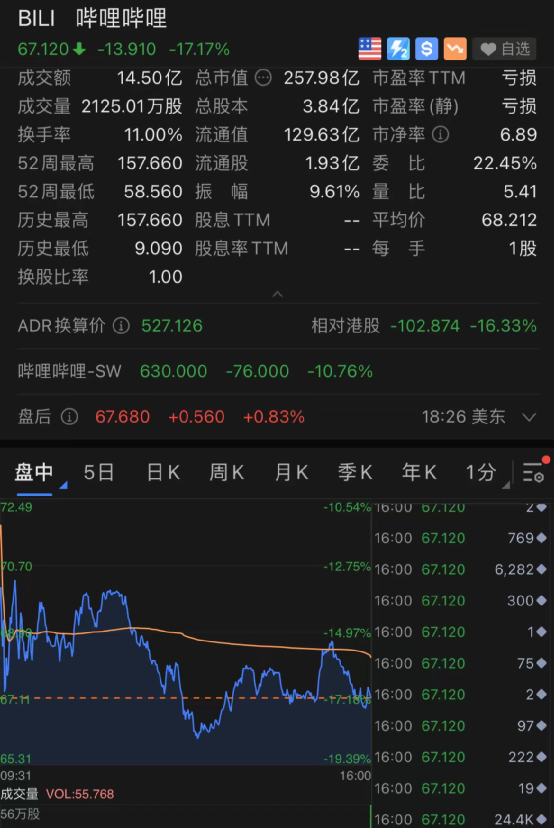The height and width of the screenshot is (828, 554).
Task: Tap the 流通值 value 129.63亿
Action: 322,135
